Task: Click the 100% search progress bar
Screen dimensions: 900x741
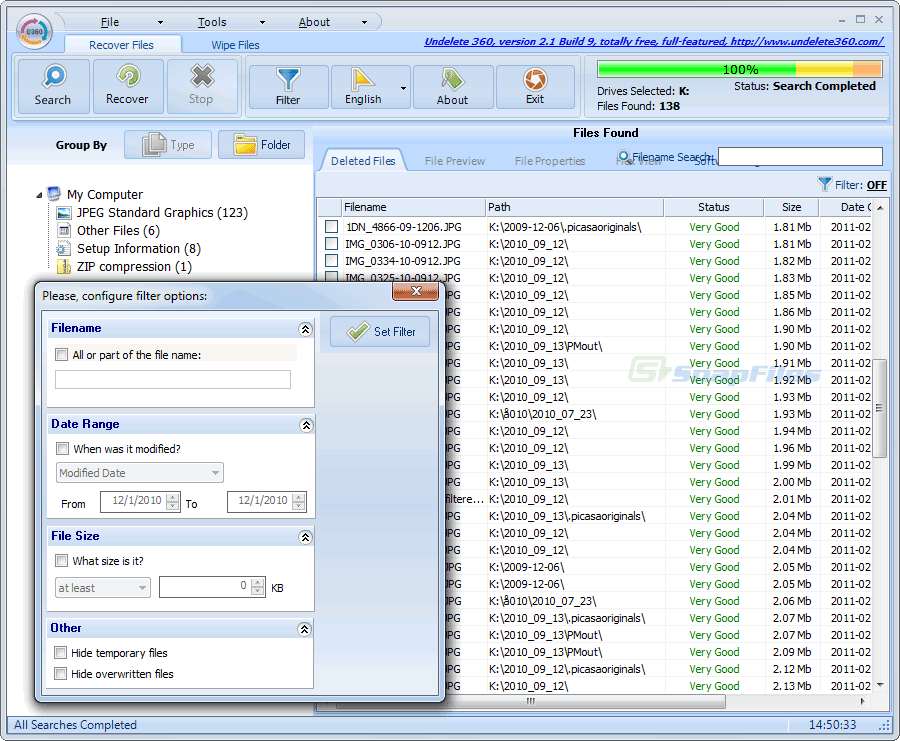Action: tap(739, 69)
